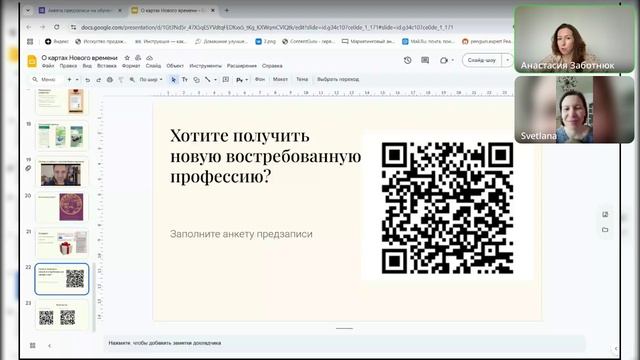Viewport: 640px width, 360px height.
Task: Open the 'Формат' menu
Action: click(131, 66)
